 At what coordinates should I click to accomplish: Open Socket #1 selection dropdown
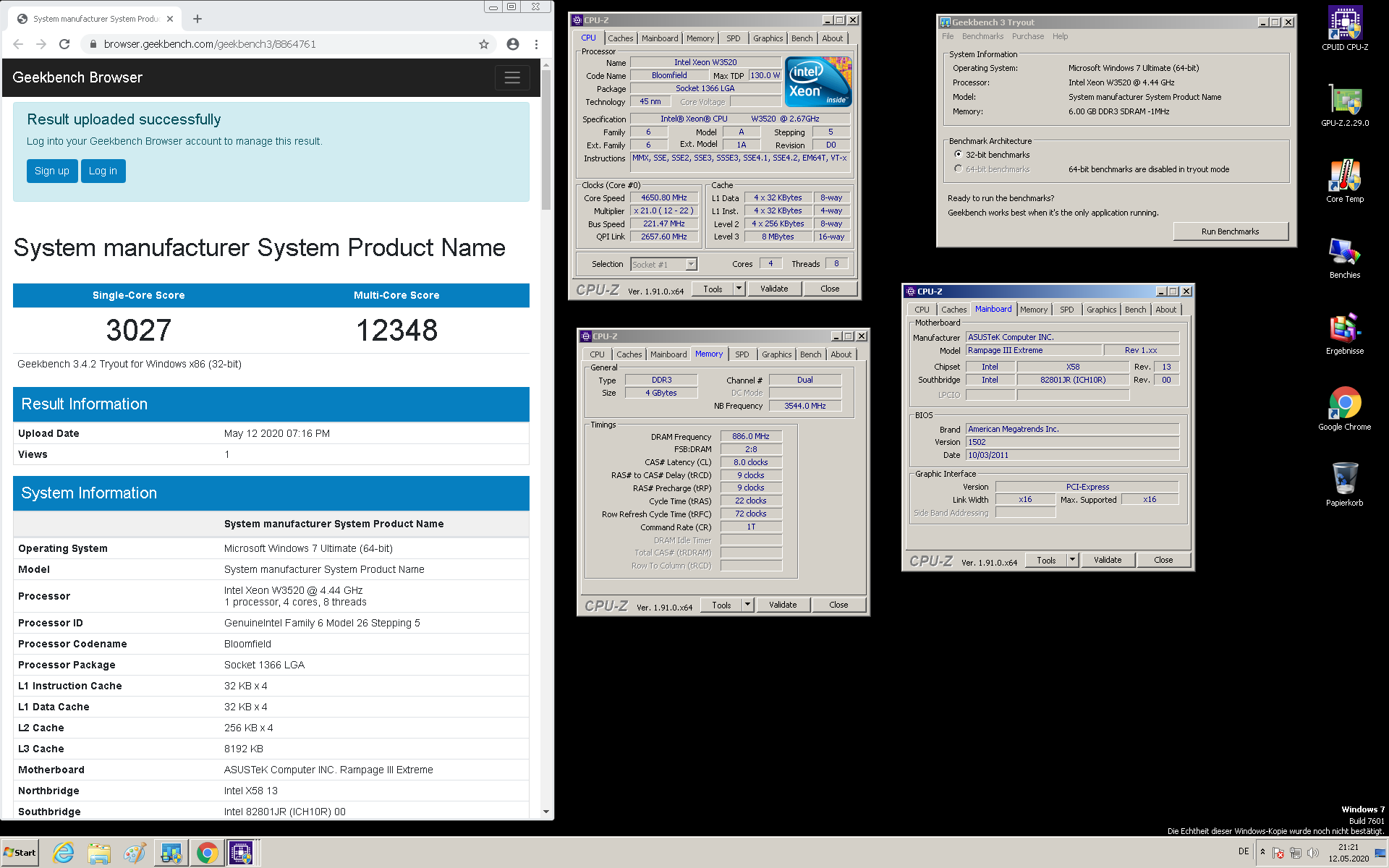coord(691,264)
